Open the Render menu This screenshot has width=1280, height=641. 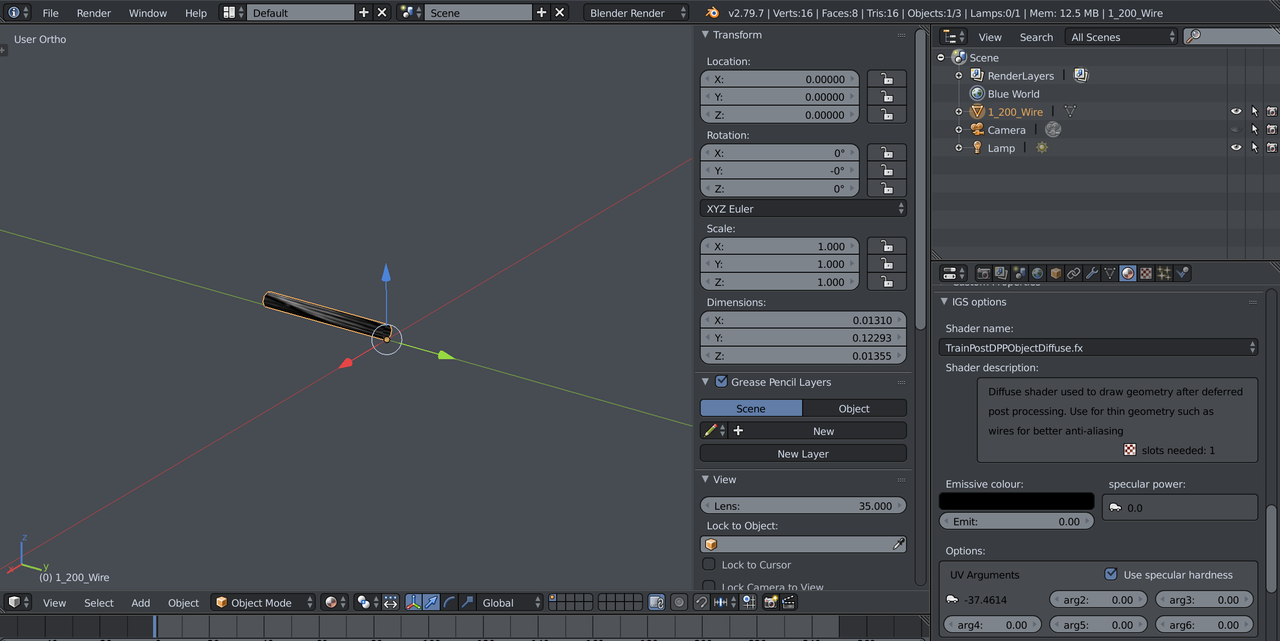94,13
